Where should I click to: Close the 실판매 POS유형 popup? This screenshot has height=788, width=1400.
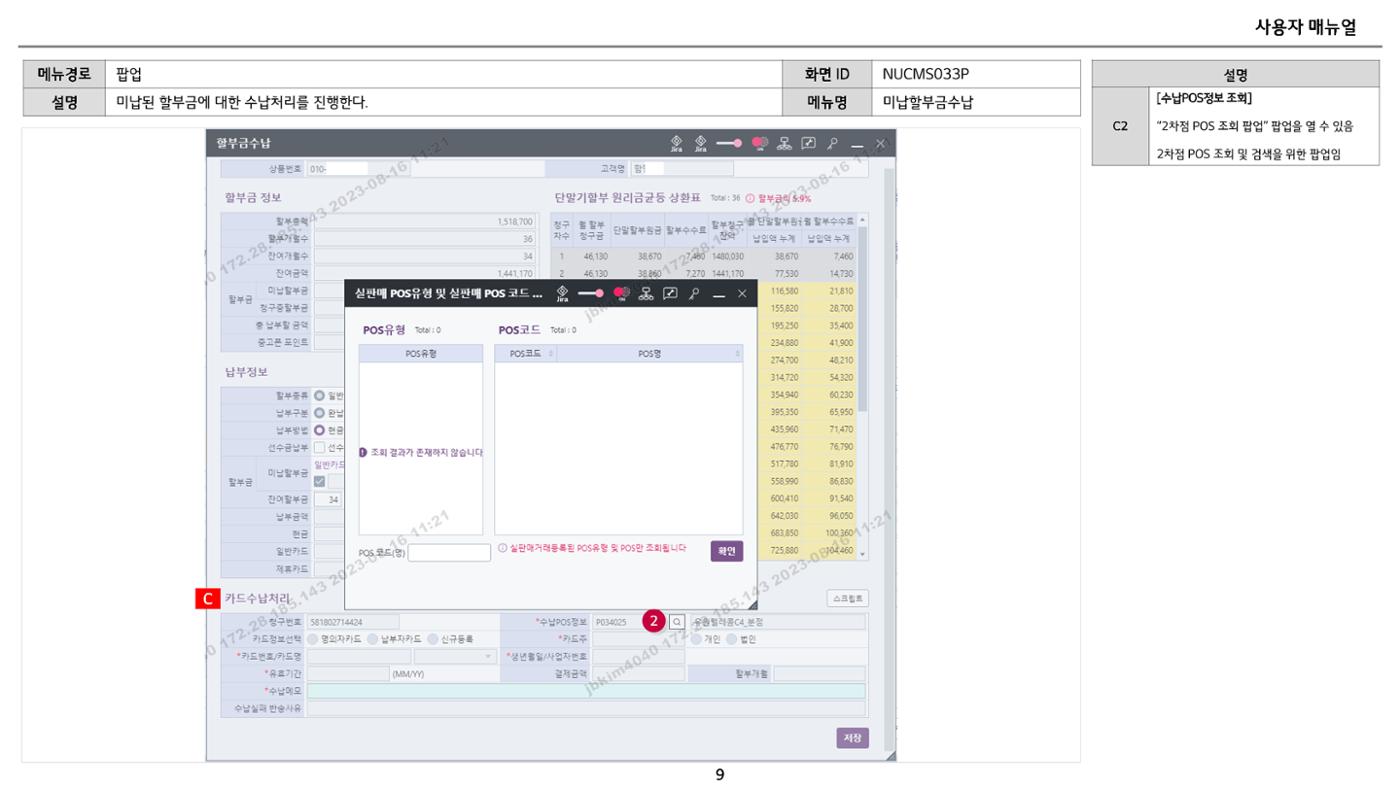[x=741, y=293]
